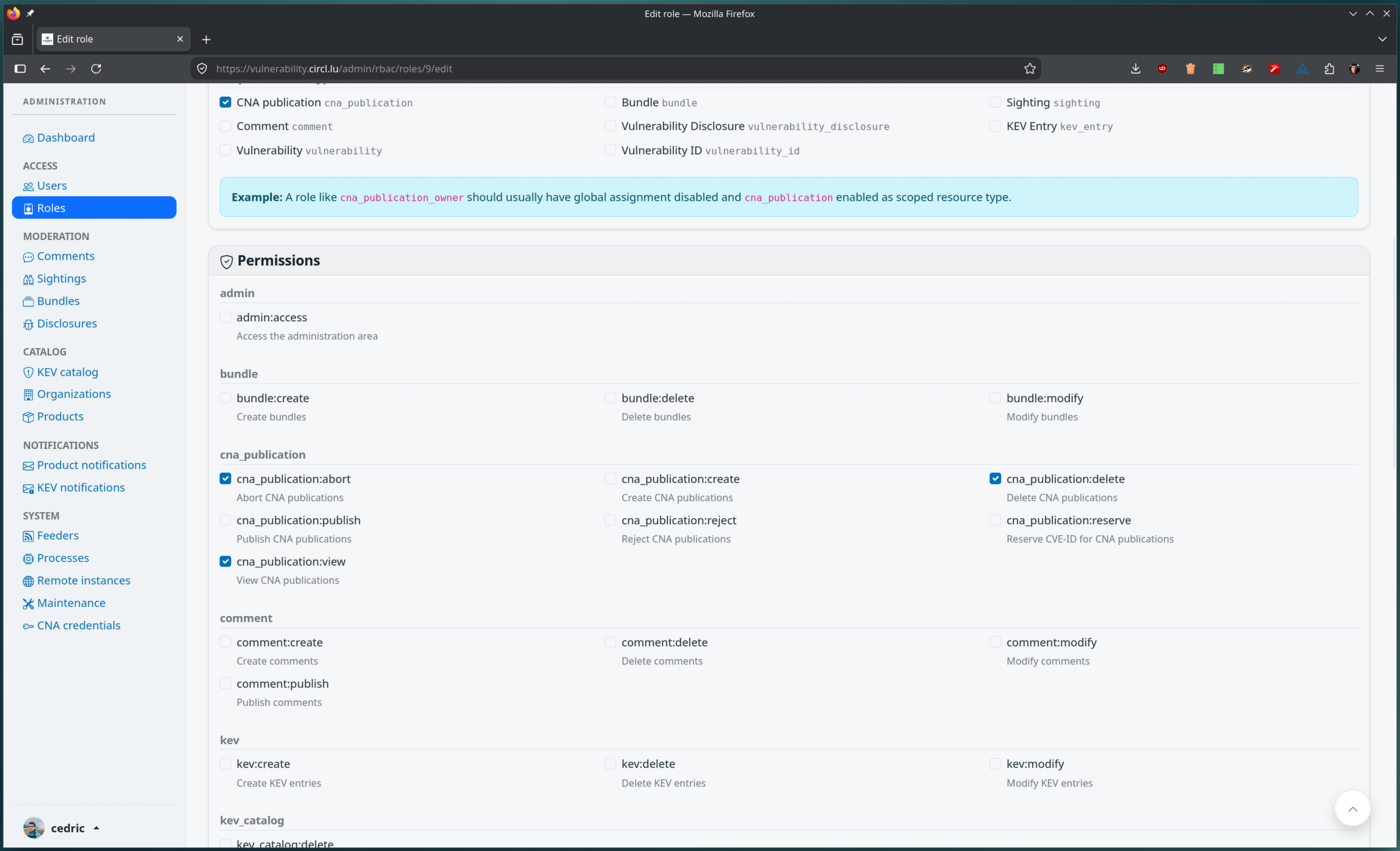Enable admin:access permission
The width and height of the screenshot is (1400, 851).
[225, 317]
